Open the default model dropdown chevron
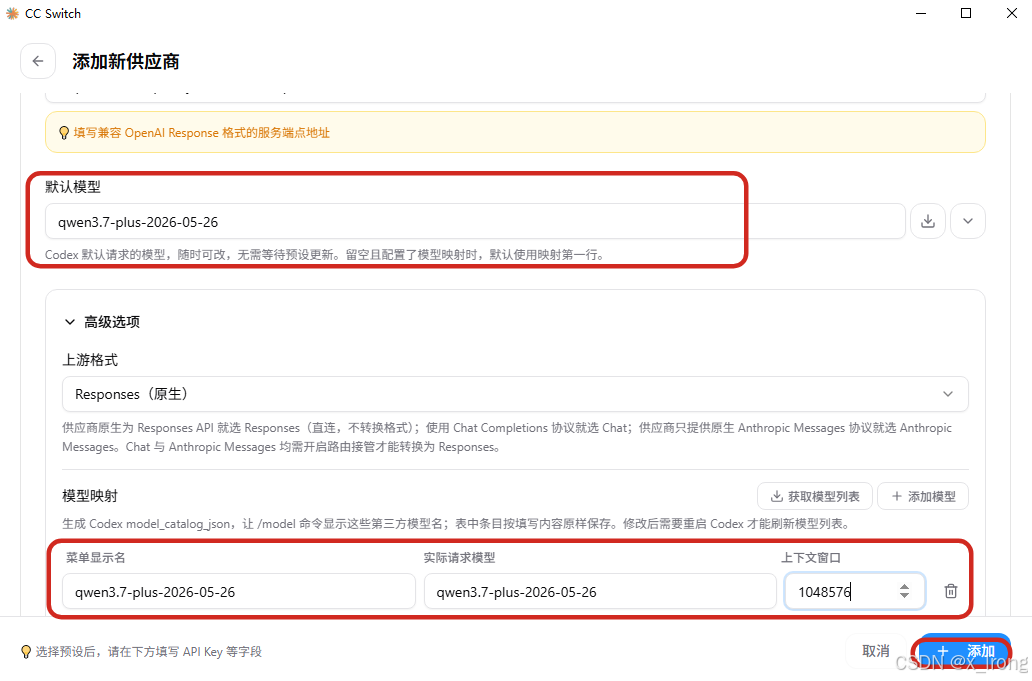The image size is (1032, 681). pyautogui.click(x=967, y=221)
